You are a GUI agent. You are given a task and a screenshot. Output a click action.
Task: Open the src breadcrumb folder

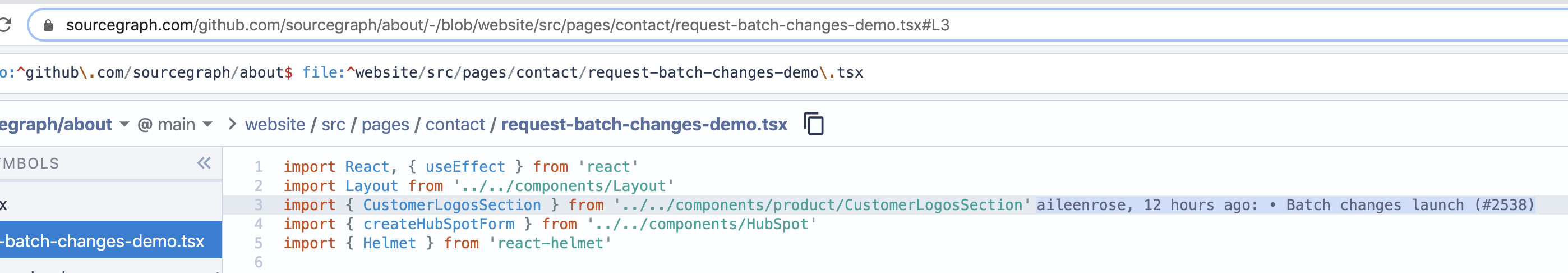coord(333,124)
